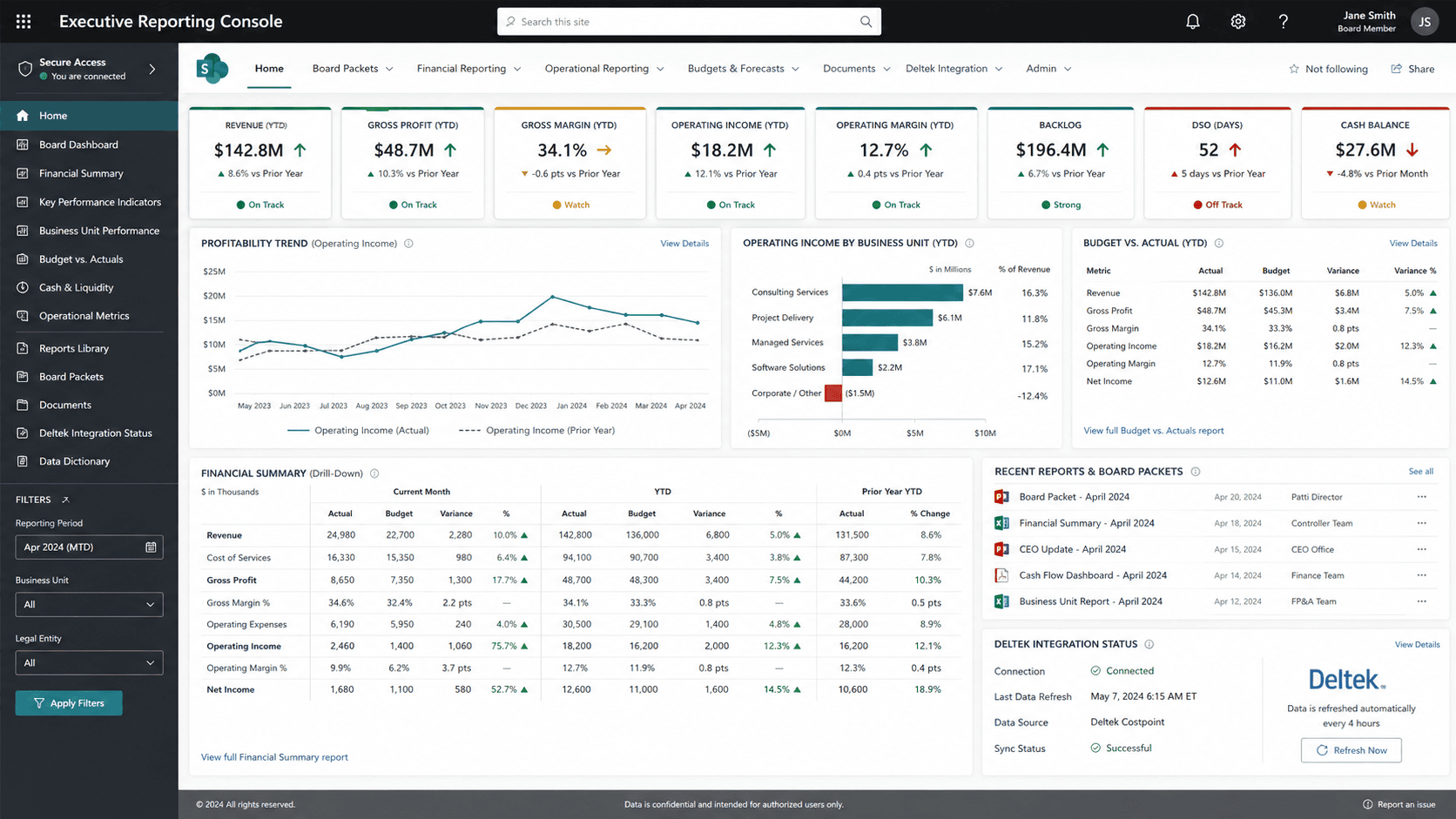Open Board Dashboard in sidebar

click(89, 144)
